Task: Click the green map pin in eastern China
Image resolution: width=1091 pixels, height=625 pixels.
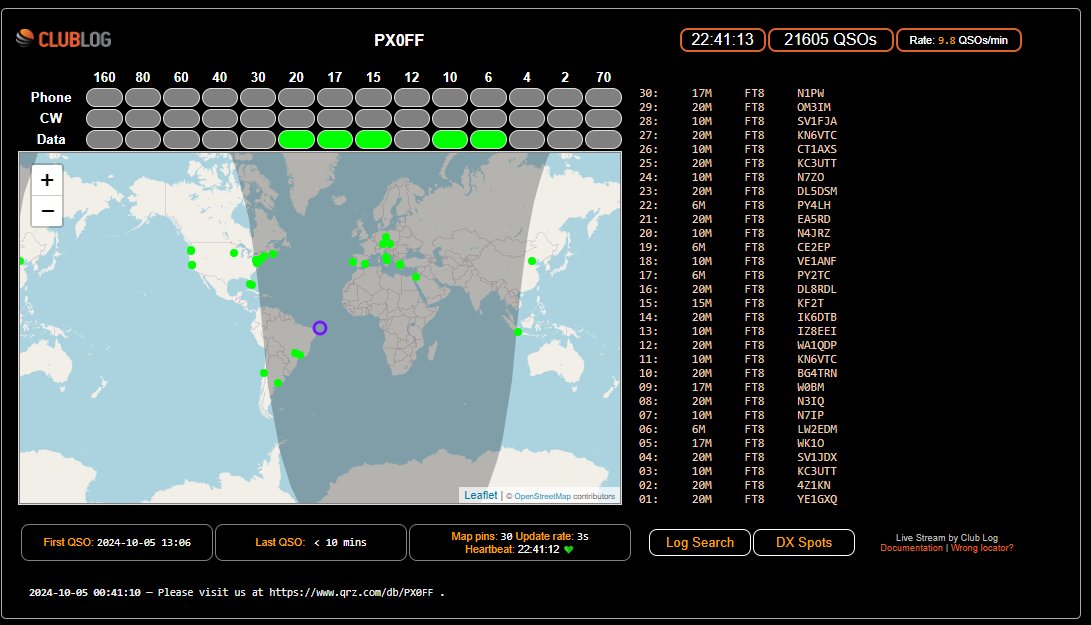Action: pyautogui.click(x=532, y=261)
